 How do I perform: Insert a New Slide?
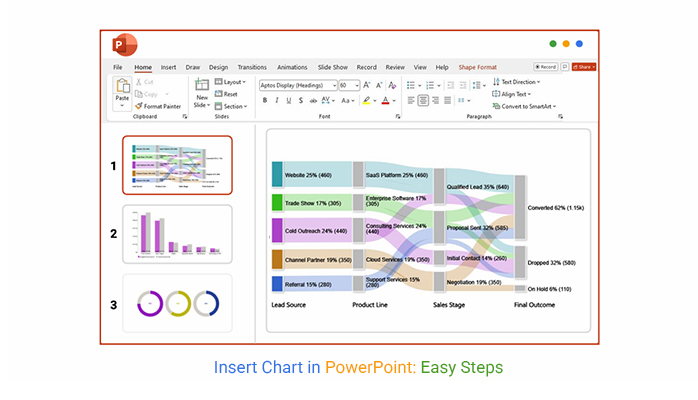(x=202, y=93)
